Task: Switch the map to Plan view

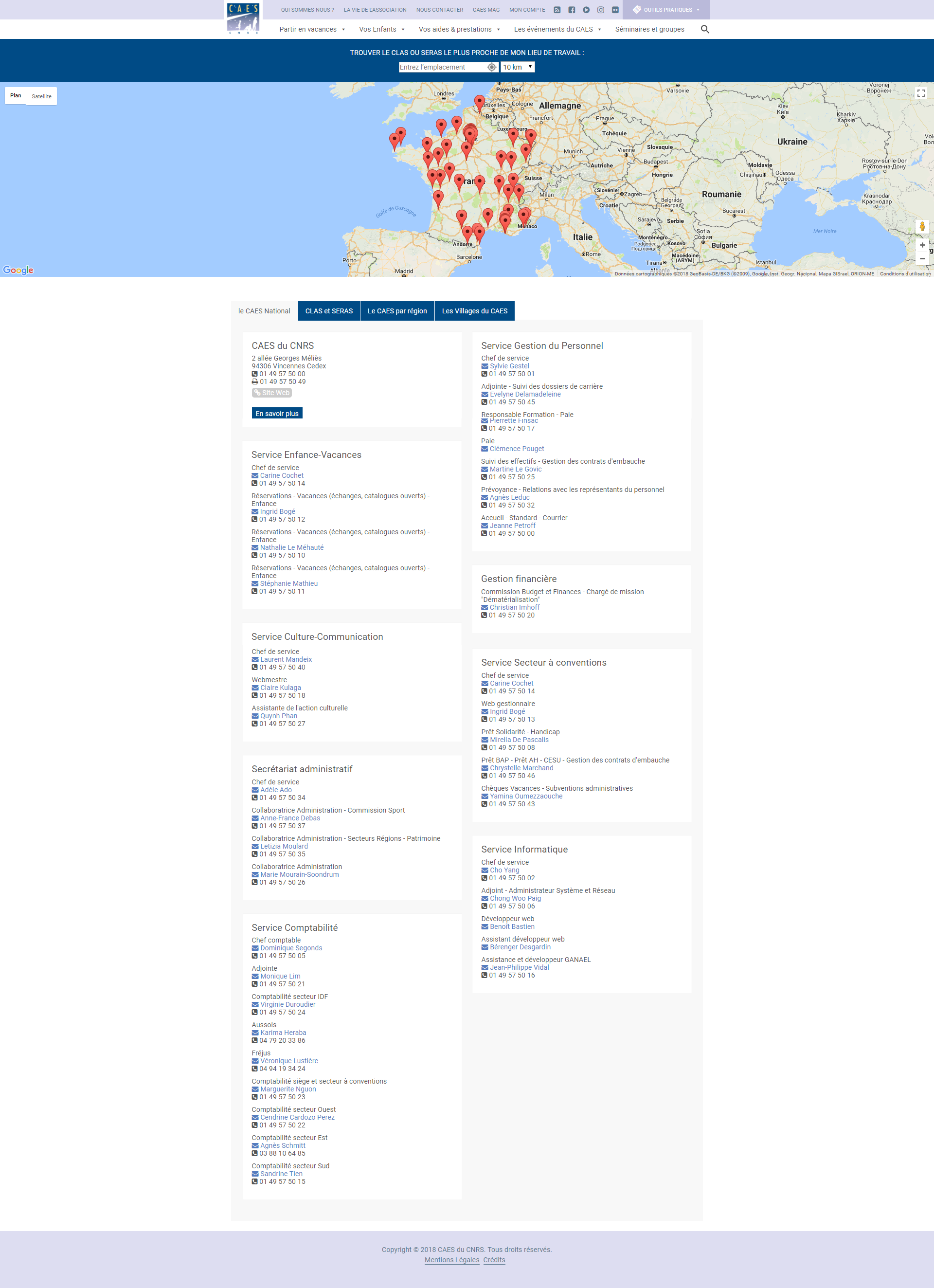Action: point(16,95)
